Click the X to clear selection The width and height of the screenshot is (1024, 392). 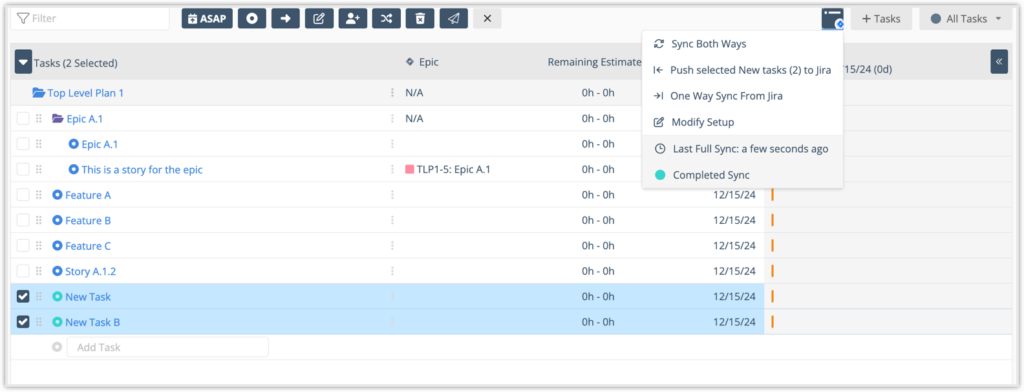point(487,18)
